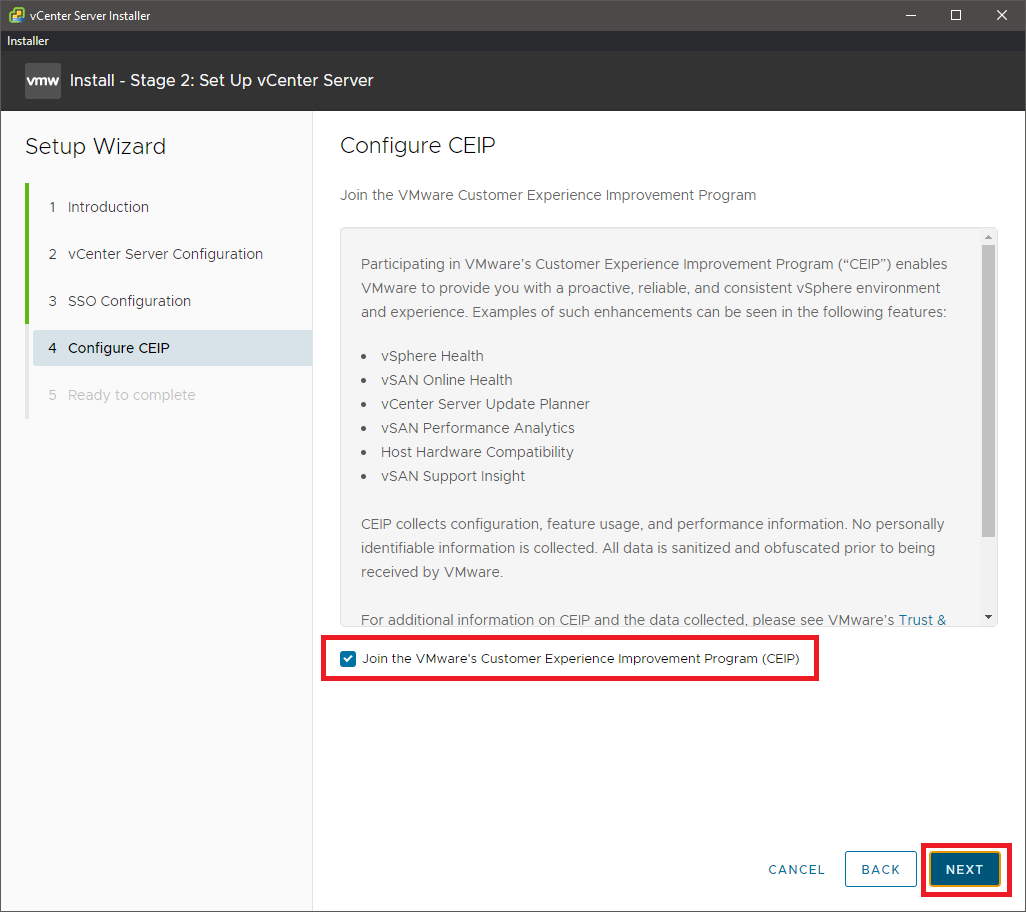Uncheck Join VMware's CEIP checkbox
The width and height of the screenshot is (1026, 912).
tap(348, 659)
